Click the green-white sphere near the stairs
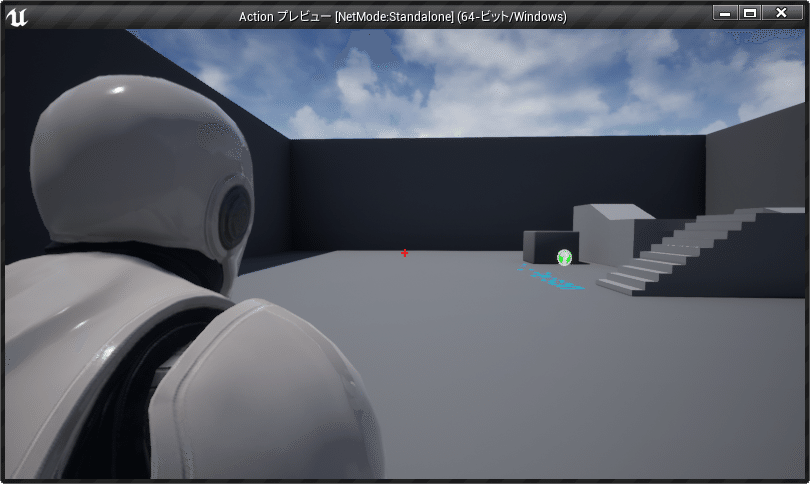The height and width of the screenshot is (484, 810). pos(564,257)
